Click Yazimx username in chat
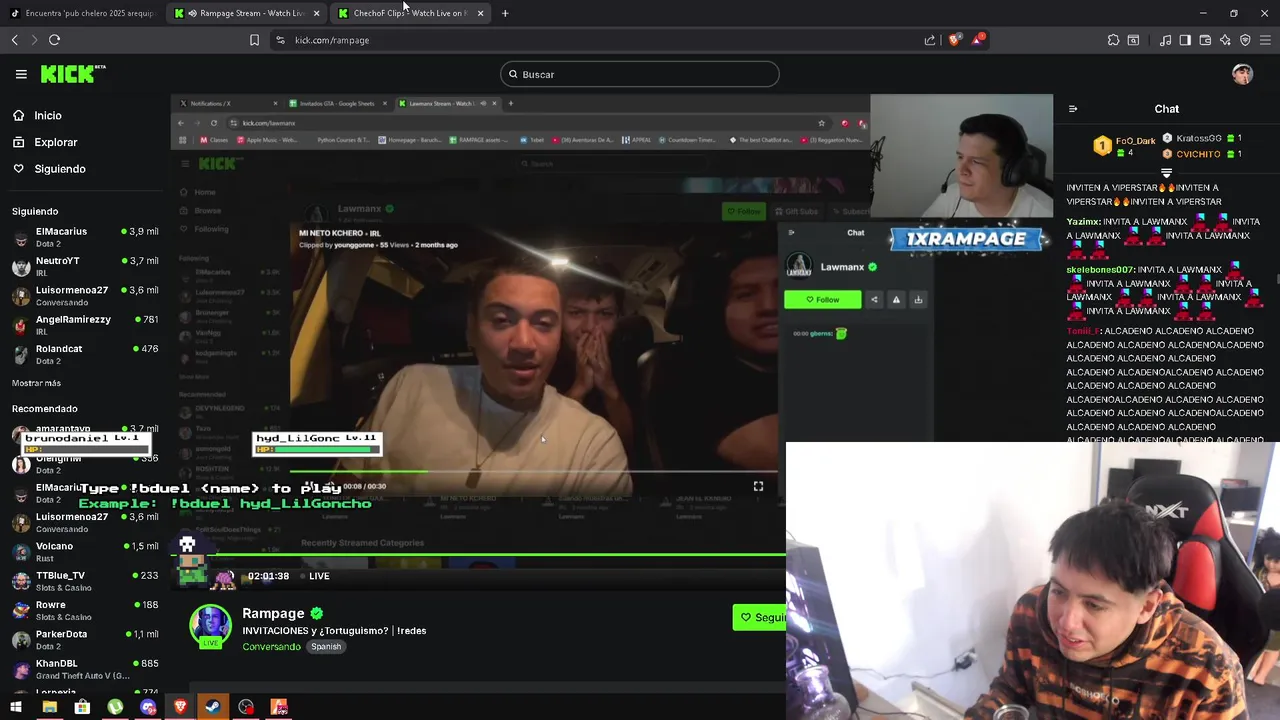 1083,222
